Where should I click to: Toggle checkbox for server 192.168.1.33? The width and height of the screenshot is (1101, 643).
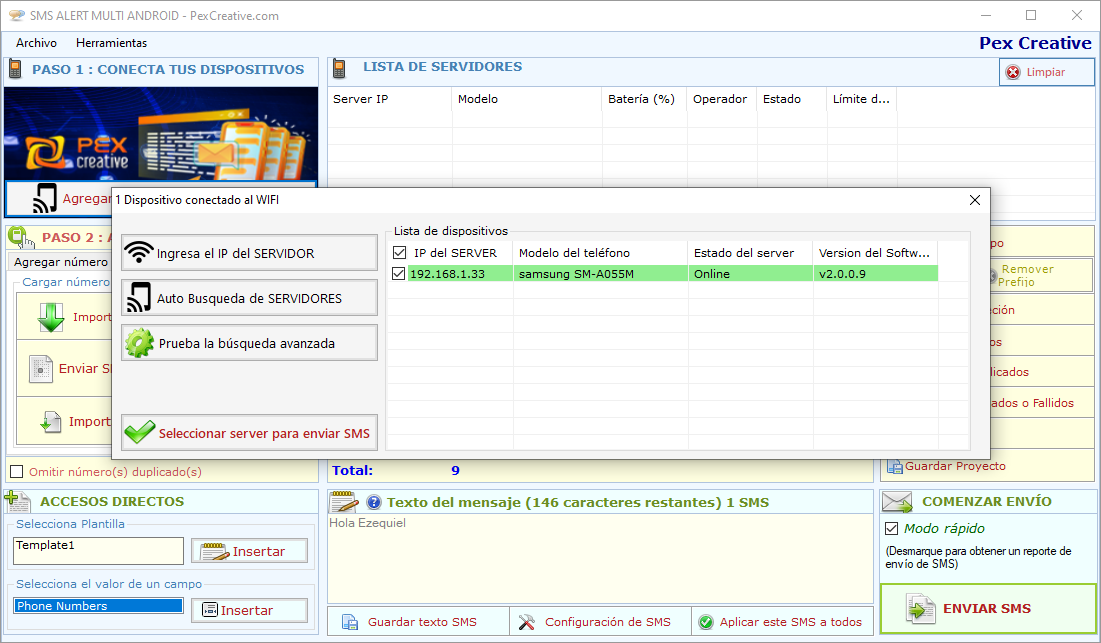pyautogui.click(x=399, y=274)
